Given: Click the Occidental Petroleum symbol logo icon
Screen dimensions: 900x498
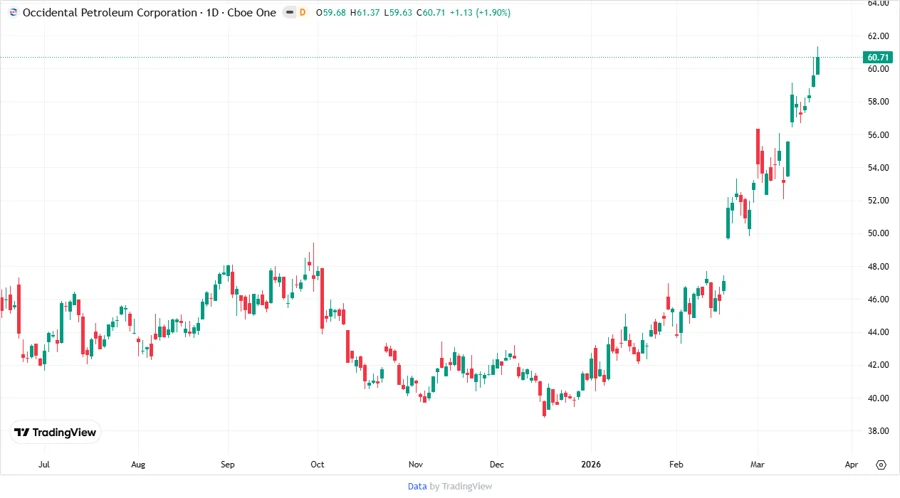Looking at the screenshot, I should 14,12.
